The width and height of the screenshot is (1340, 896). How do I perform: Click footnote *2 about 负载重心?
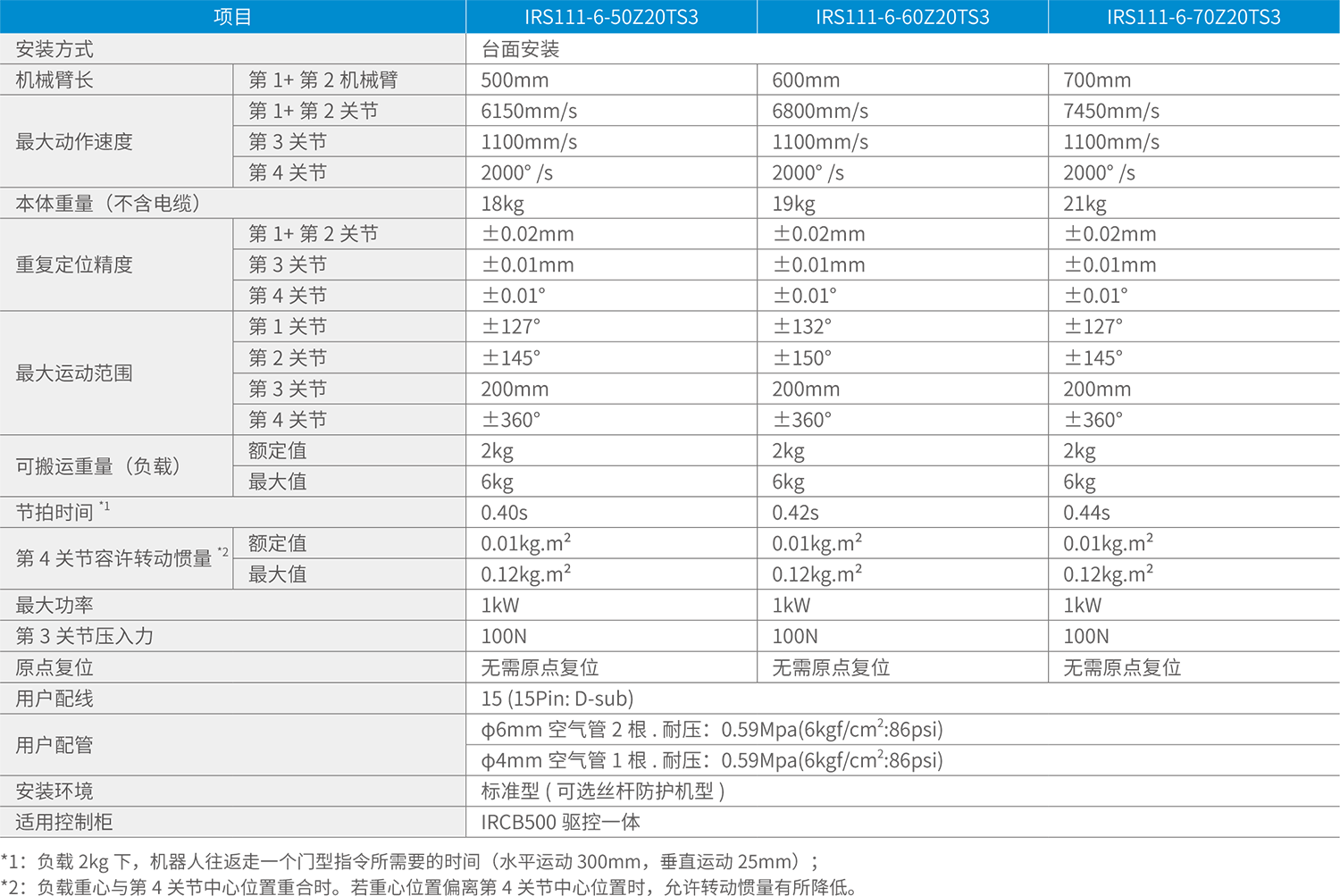(430, 887)
